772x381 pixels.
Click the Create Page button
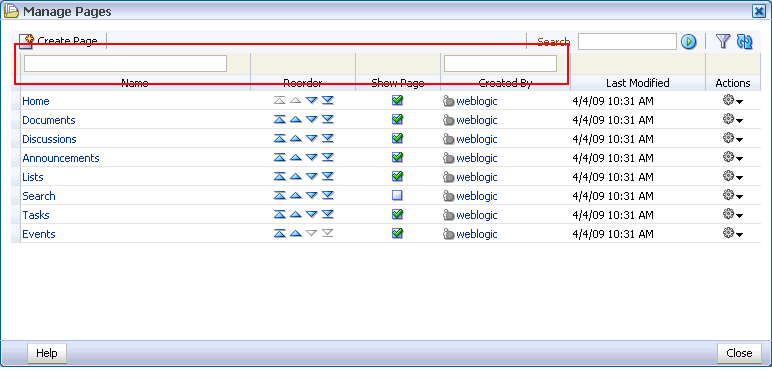pyautogui.click(x=59, y=41)
